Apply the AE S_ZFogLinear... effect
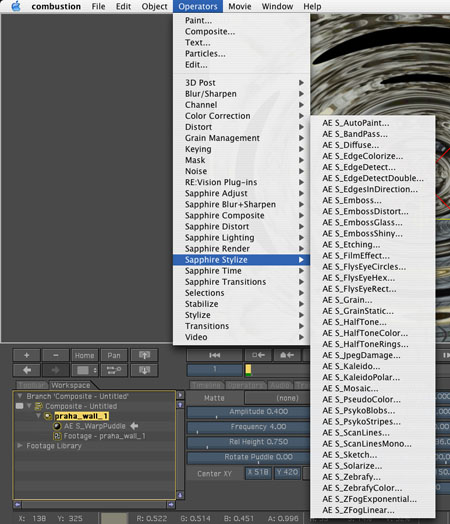Viewport: 450px width, 524px height. [372, 510]
